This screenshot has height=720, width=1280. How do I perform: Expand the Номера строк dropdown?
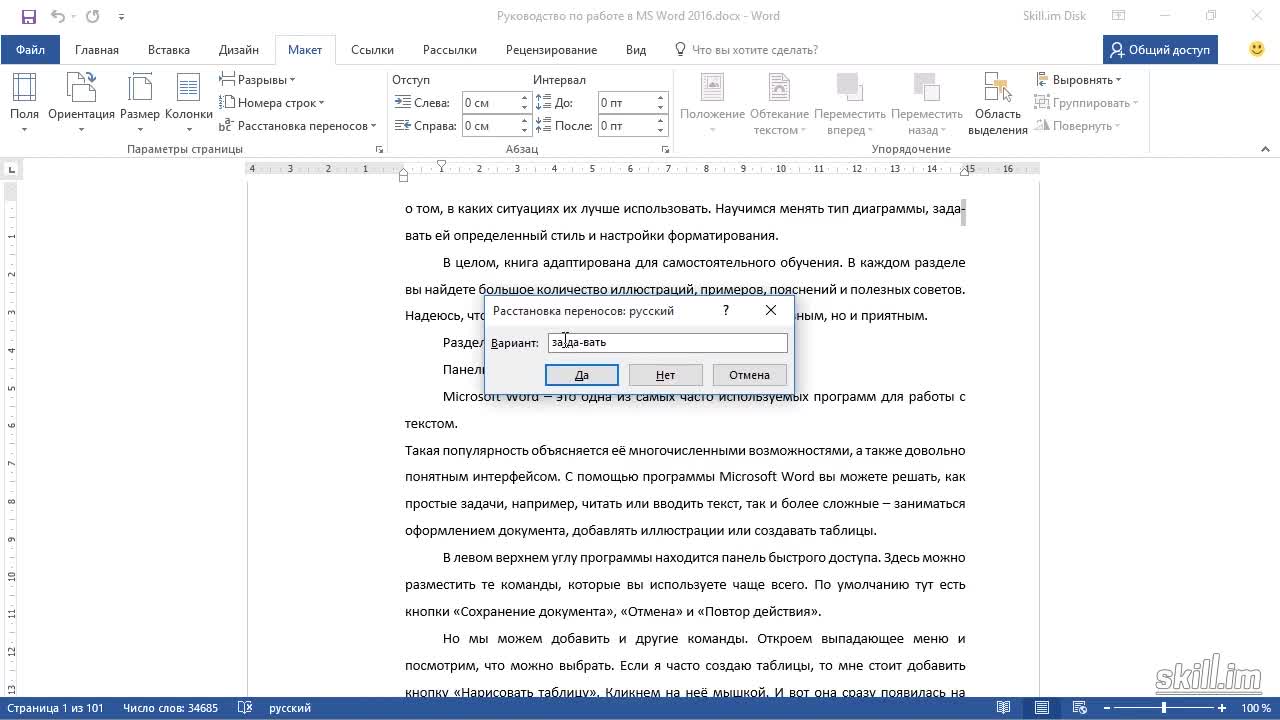(x=271, y=103)
